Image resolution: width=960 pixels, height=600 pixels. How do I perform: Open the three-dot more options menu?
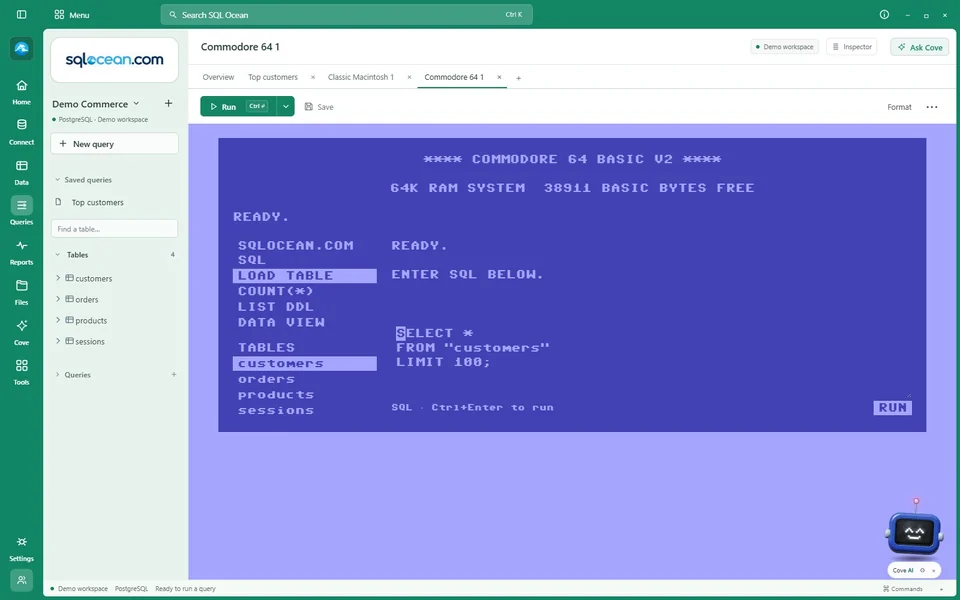[x=932, y=107]
